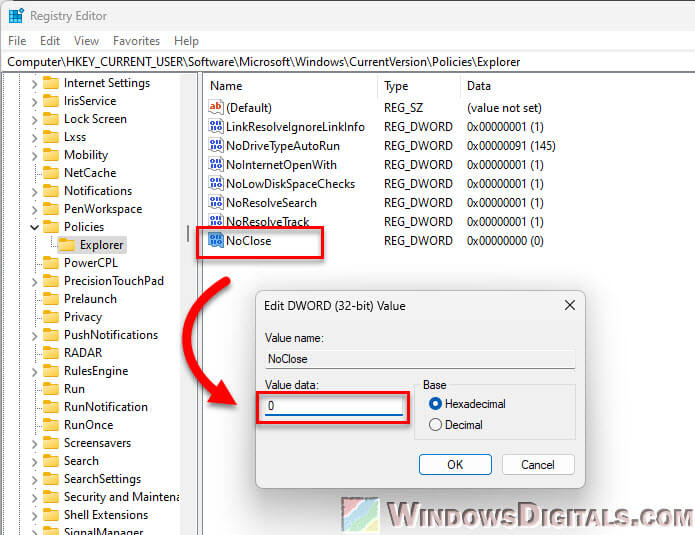Expand the PushNotifications key
This screenshot has height=535, width=695.
pyautogui.click(x=35, y=335)
